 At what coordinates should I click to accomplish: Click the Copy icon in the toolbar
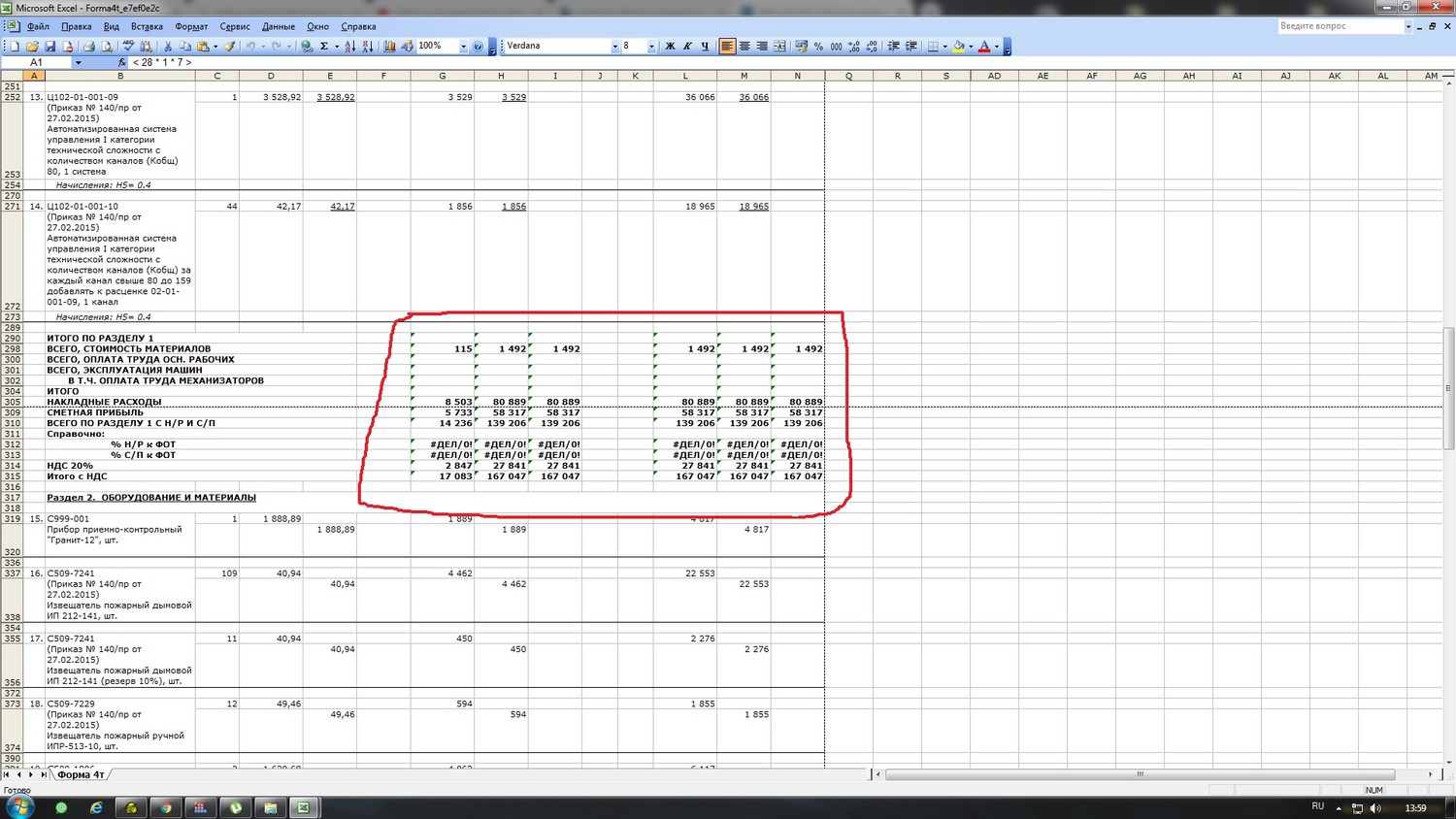(185, 46)
